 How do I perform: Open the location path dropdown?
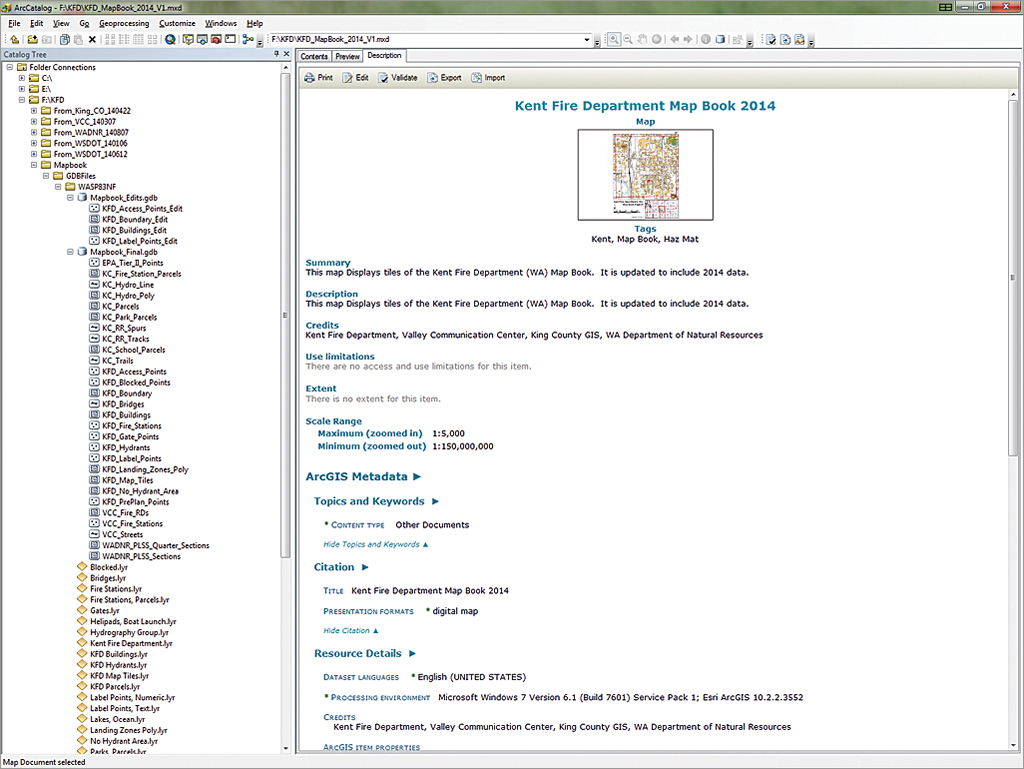586,39
